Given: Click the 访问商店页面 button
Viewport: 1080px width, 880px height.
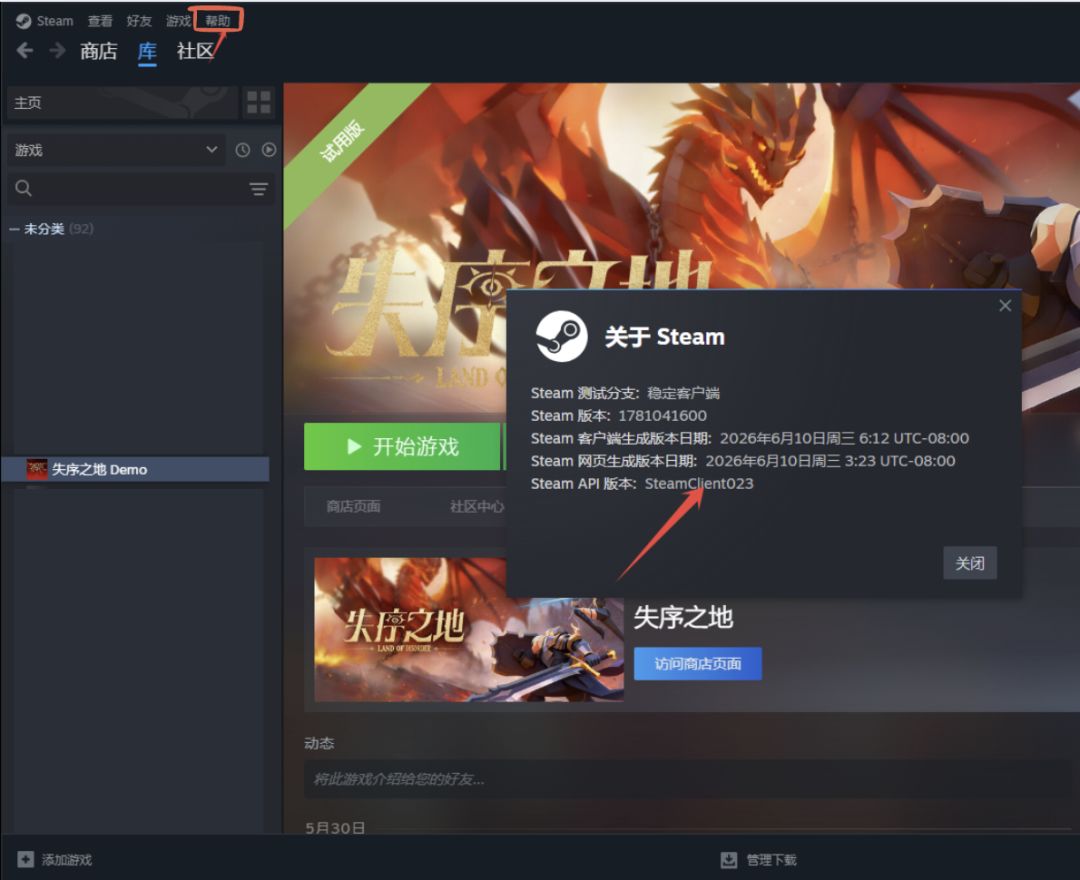Looking at the screenshot, I should click(698, 664).
